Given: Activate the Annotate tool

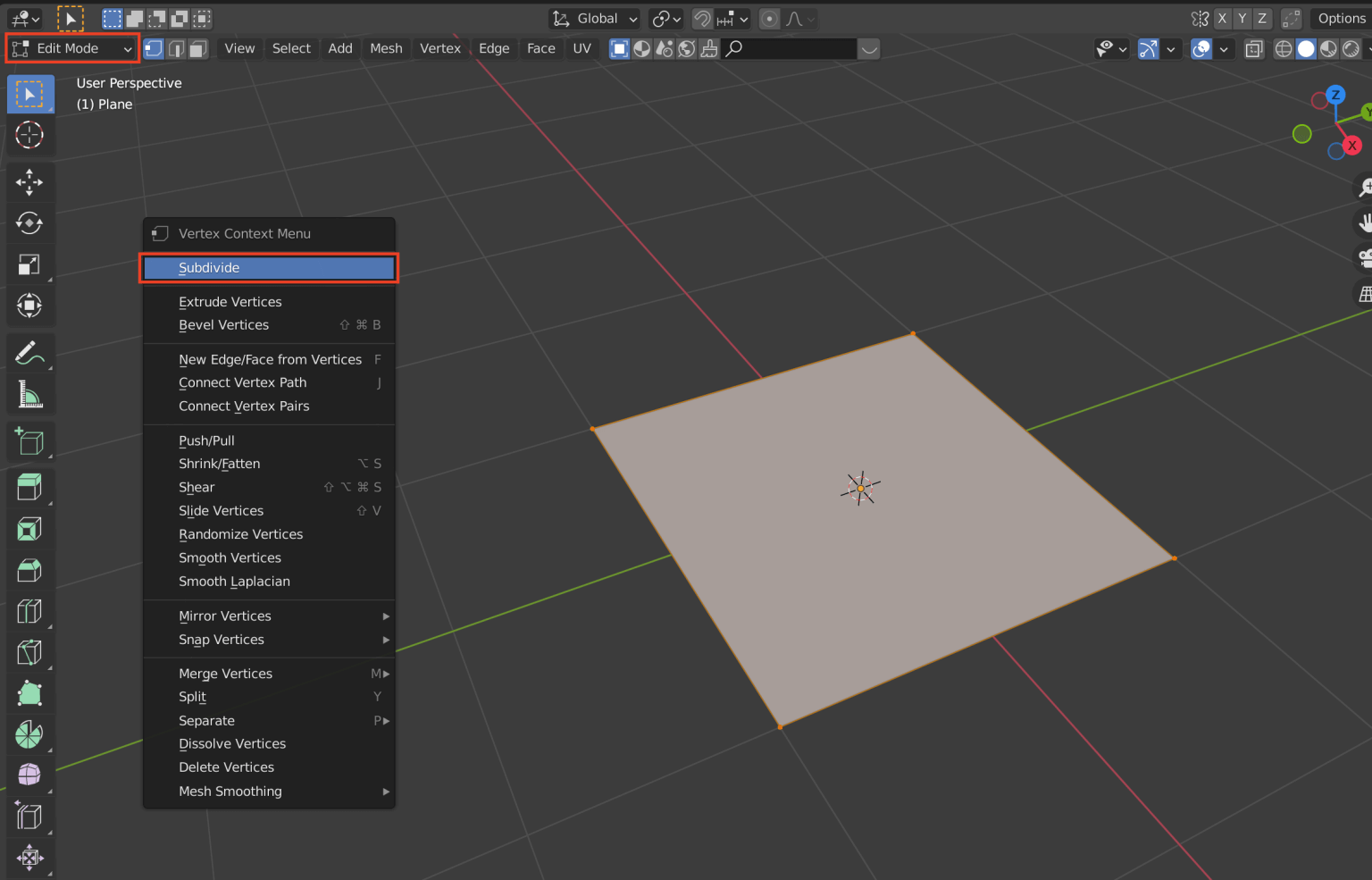Looking at the screenshot, I should click(29, 352).
